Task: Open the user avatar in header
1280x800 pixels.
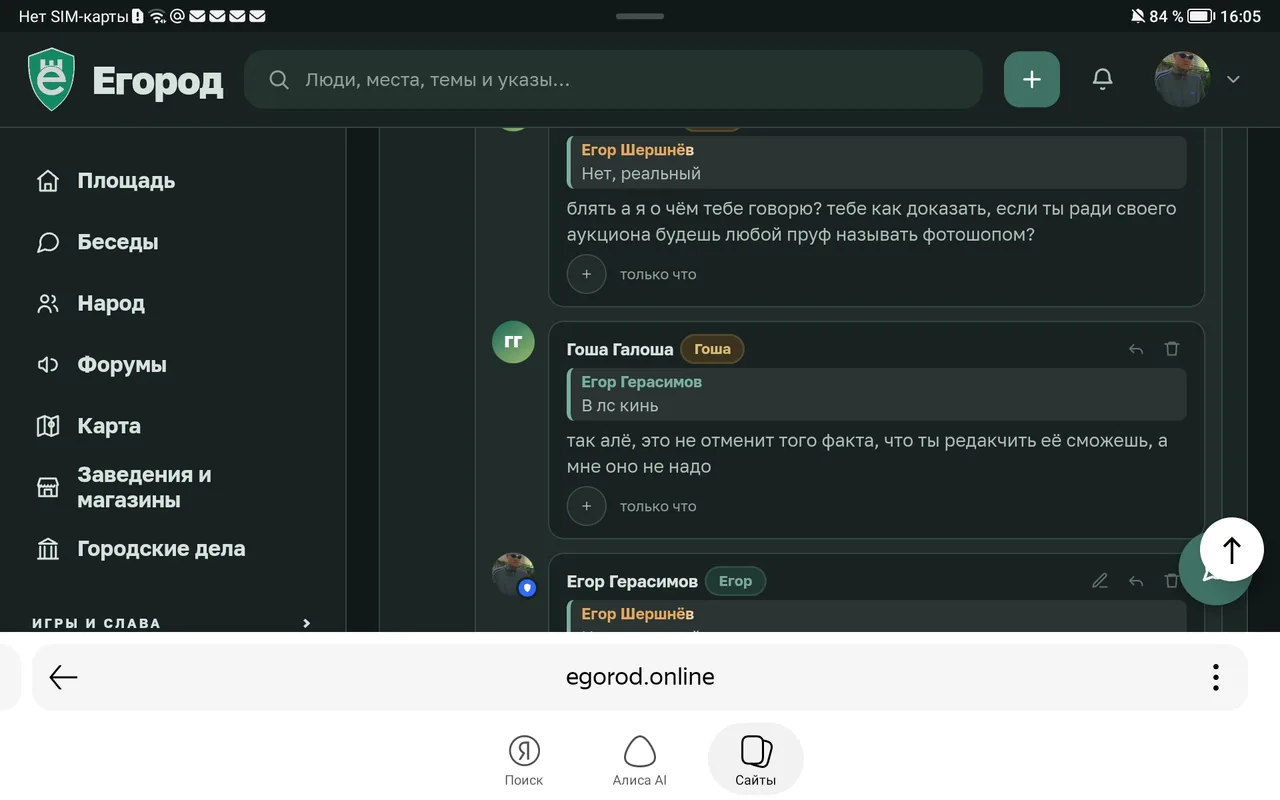Action: (x=1182, y=79)
